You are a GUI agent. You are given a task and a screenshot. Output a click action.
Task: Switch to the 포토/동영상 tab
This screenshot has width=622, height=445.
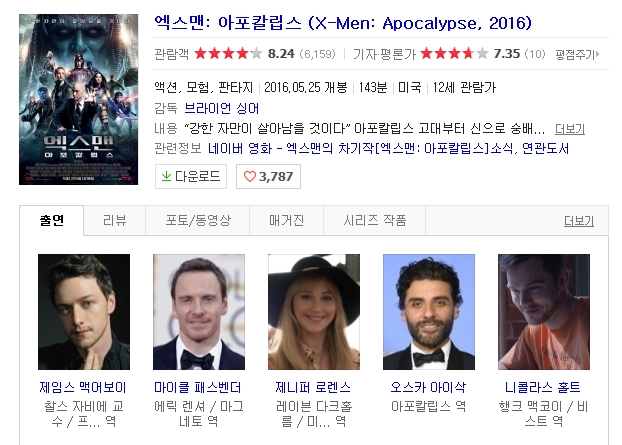coord(198,220)
